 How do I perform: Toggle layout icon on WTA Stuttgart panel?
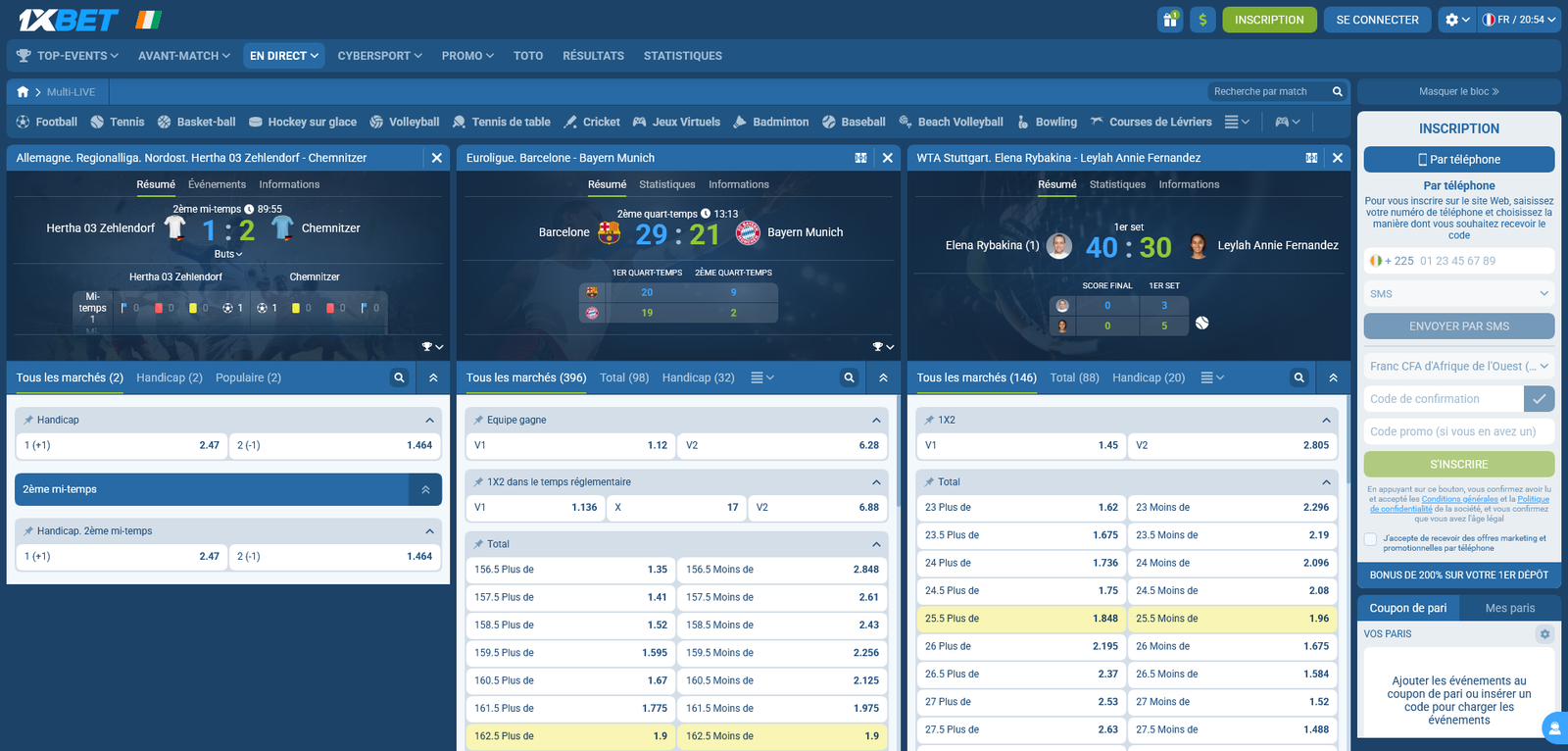[x=1311, y=158]
